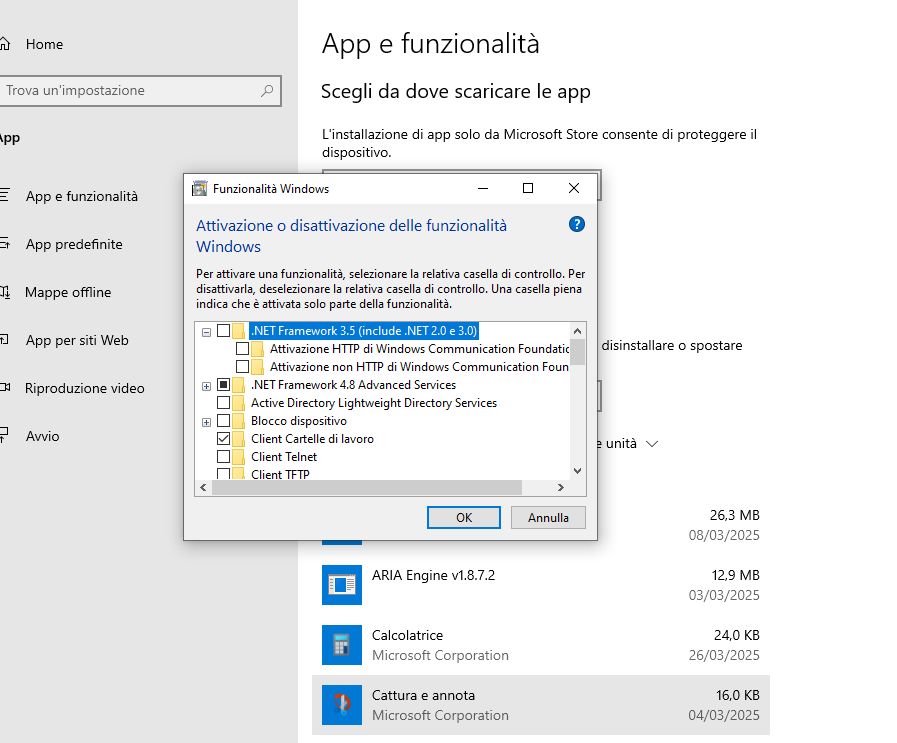The image size is (897, 743).
Task: Open Mappe offline in the sidebar
Action: coord(68,292)
